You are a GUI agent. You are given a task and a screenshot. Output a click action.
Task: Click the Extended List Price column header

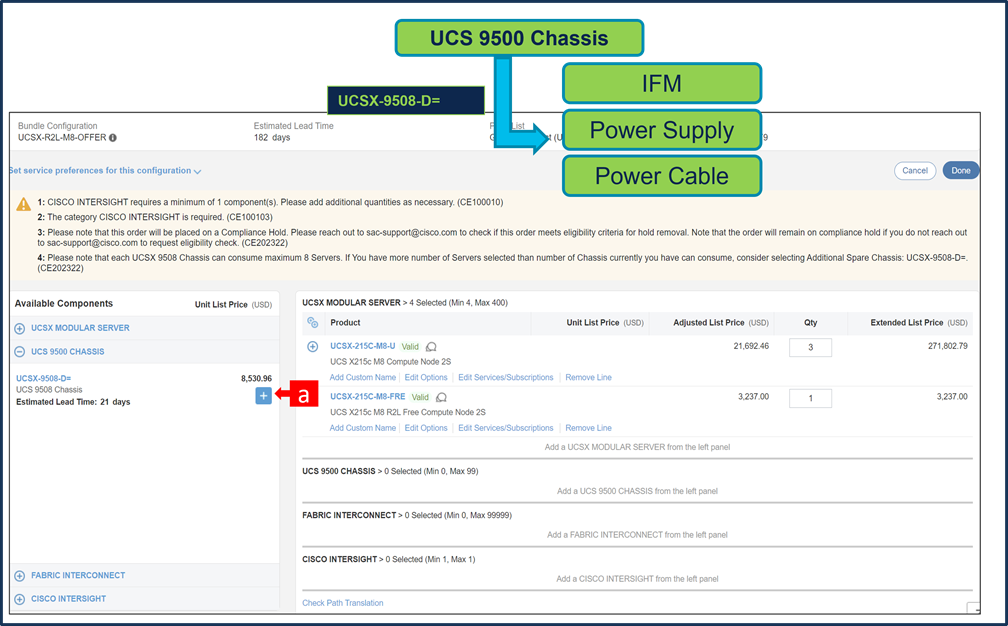pyautogui.click(x=919, y=323)
